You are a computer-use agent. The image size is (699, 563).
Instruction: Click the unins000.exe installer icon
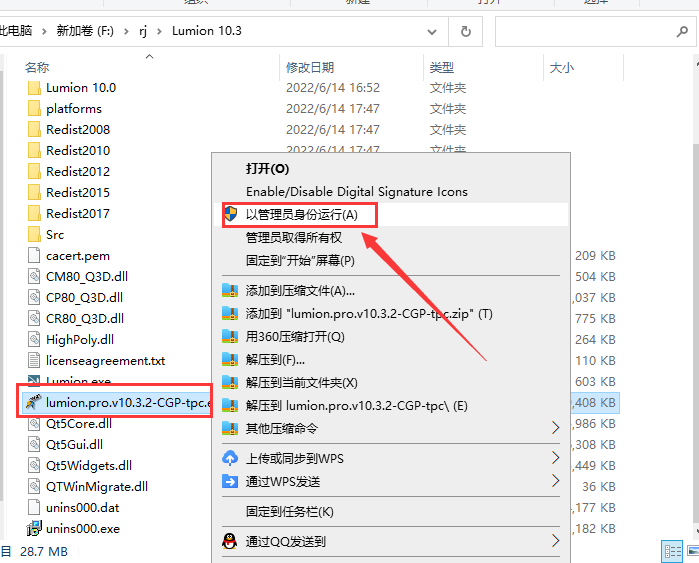point(33,528)
